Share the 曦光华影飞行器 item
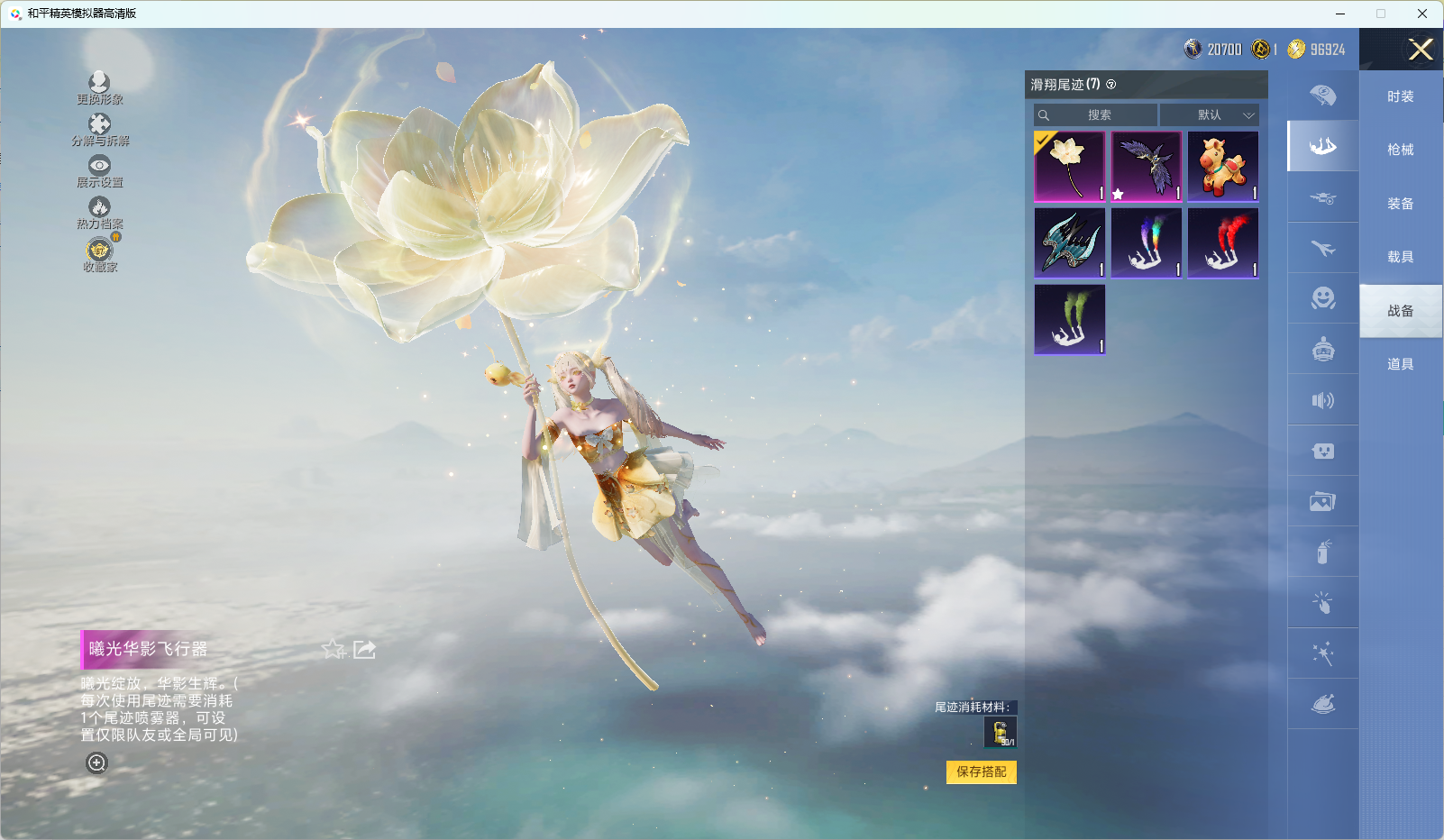This screenshot has height=840, width=1444. (364, 650)
